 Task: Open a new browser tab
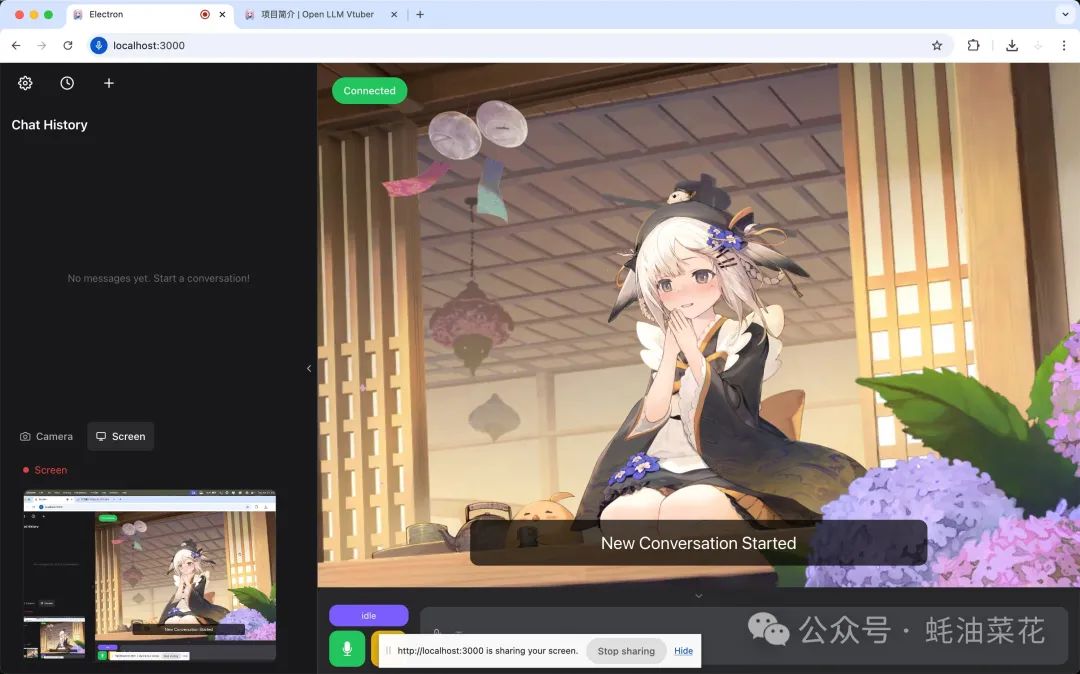(419, 14)
